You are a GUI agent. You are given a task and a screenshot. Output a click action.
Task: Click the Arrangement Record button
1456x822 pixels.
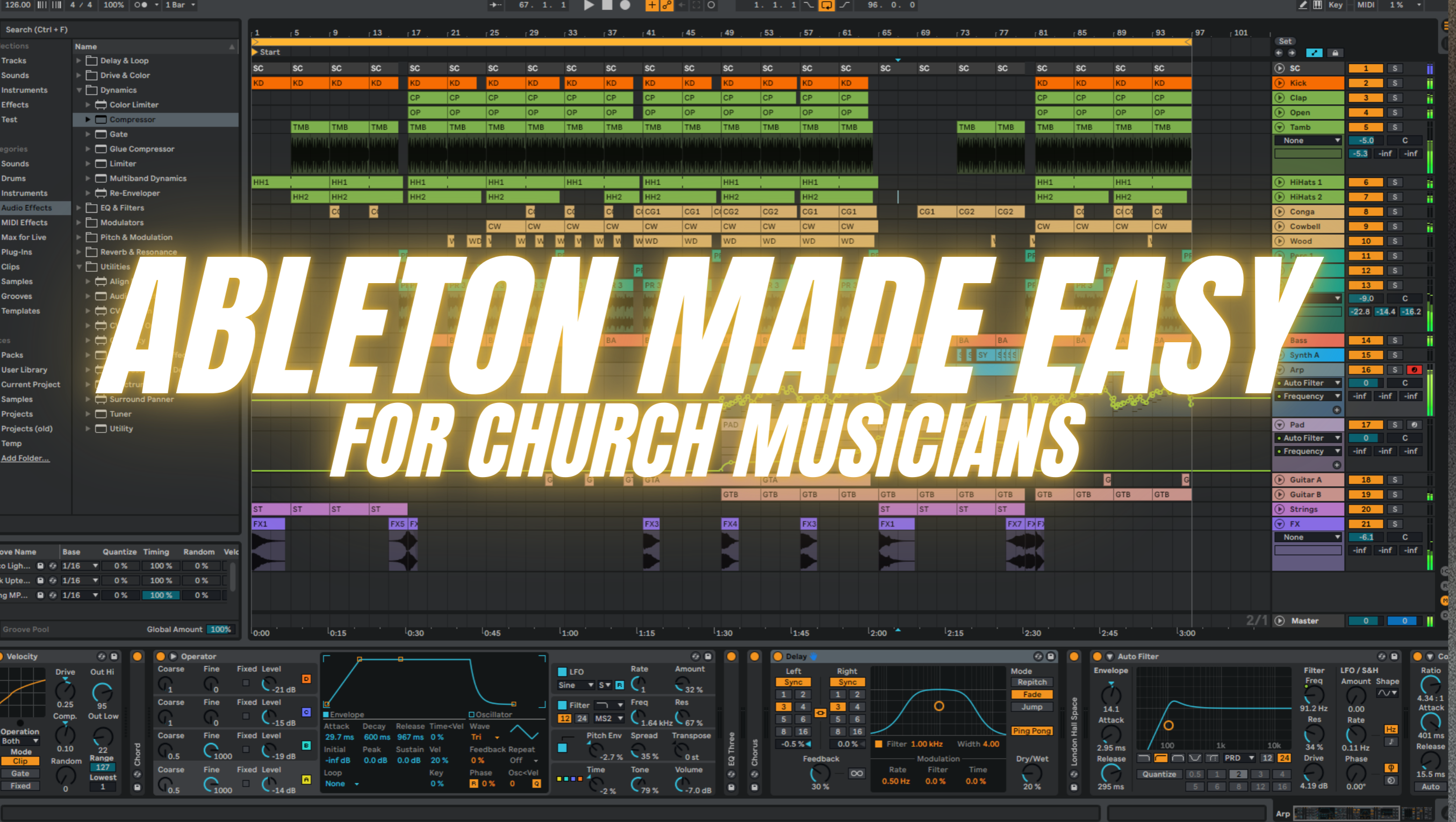(625, 5)
